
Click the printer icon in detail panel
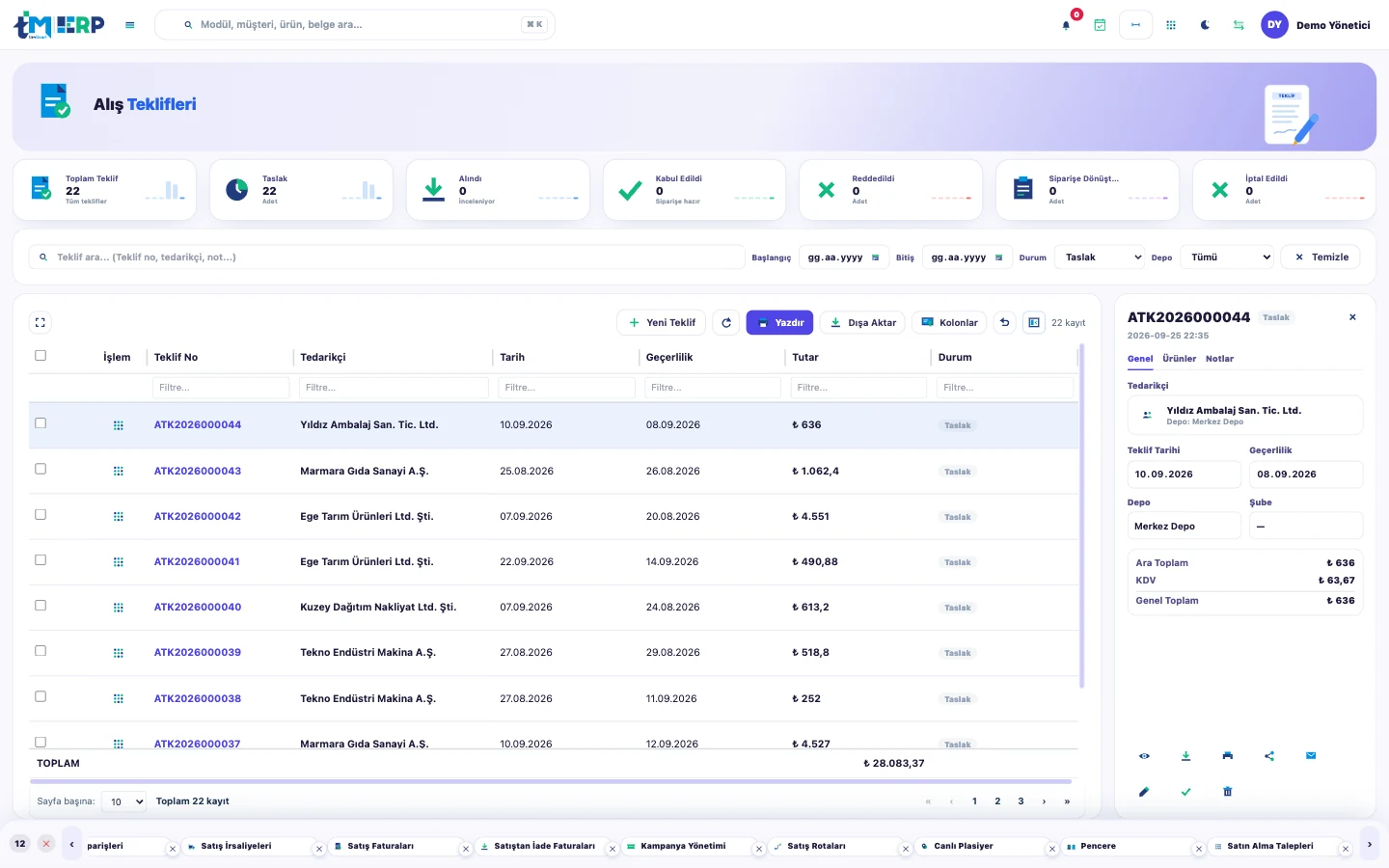1227,756
